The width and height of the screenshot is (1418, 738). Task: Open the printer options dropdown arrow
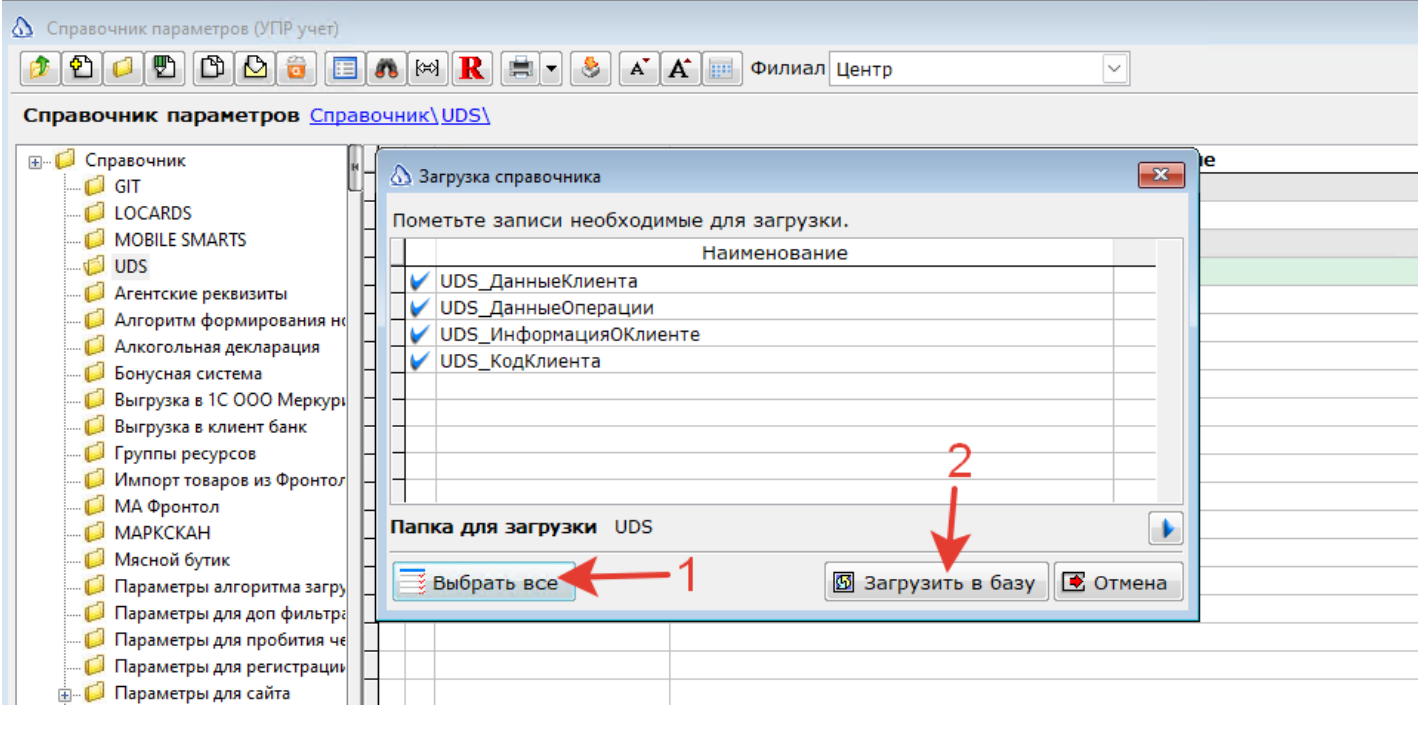click(553, 69)
